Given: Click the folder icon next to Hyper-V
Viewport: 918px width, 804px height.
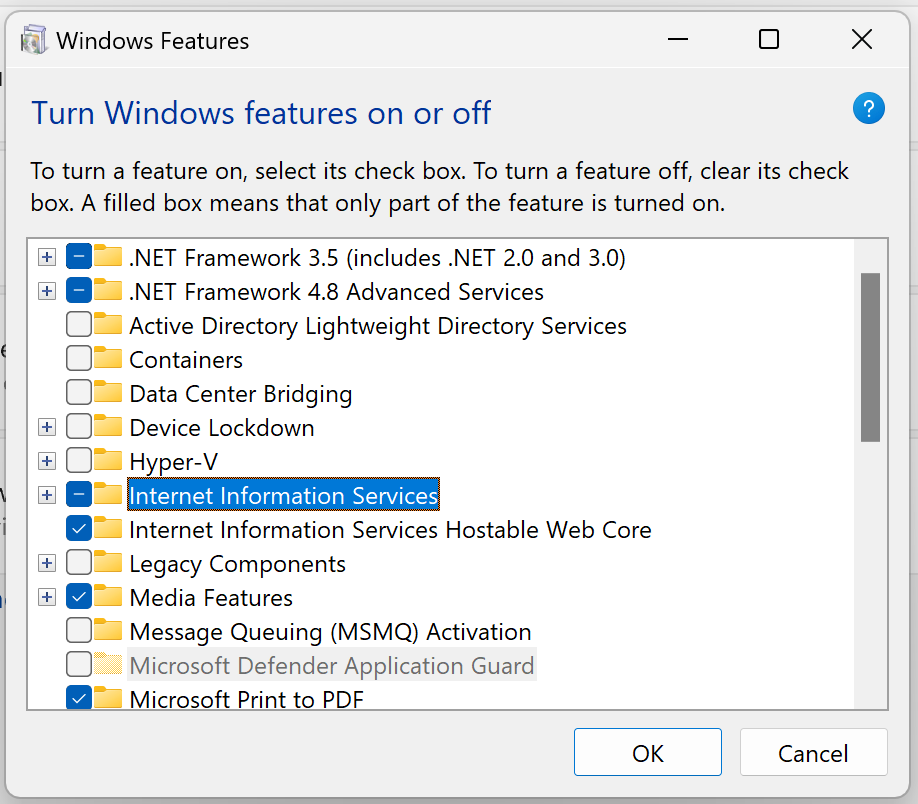Looking at the screenshot, I should click(107, 460).
